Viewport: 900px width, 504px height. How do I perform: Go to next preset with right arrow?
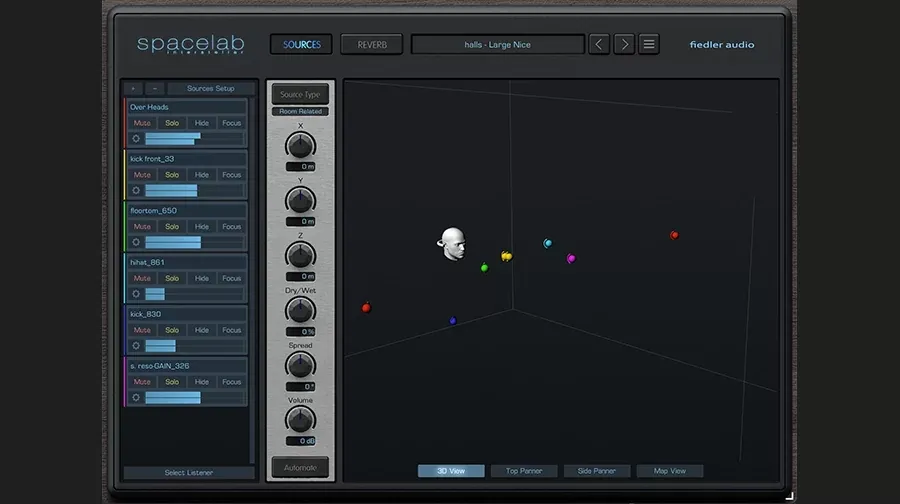click(624, 44)
